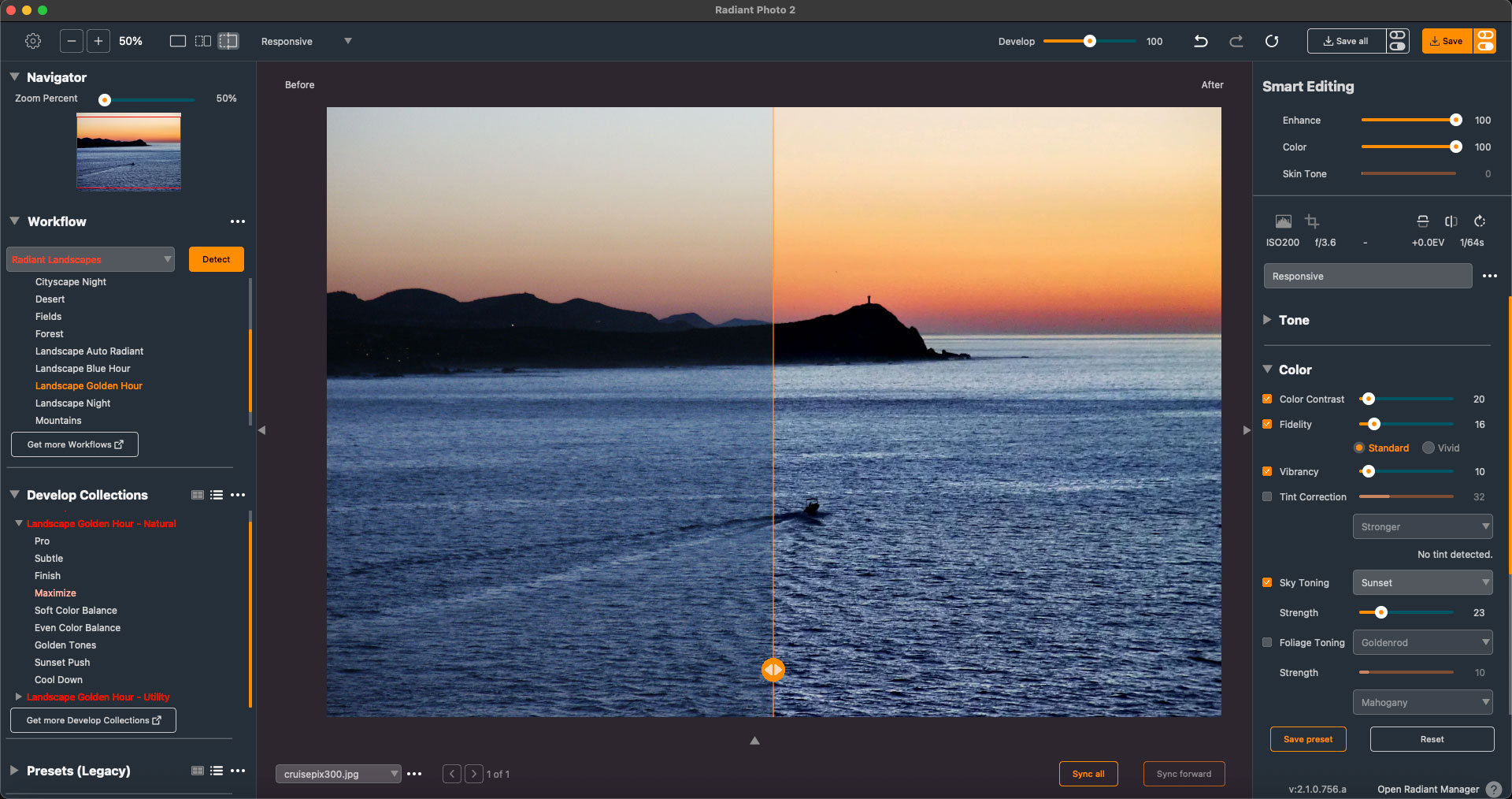The width and height of the screenshot is (1512, 799).
Task: Select the Vivid fidelity radio button
Action: point(1428,448)
